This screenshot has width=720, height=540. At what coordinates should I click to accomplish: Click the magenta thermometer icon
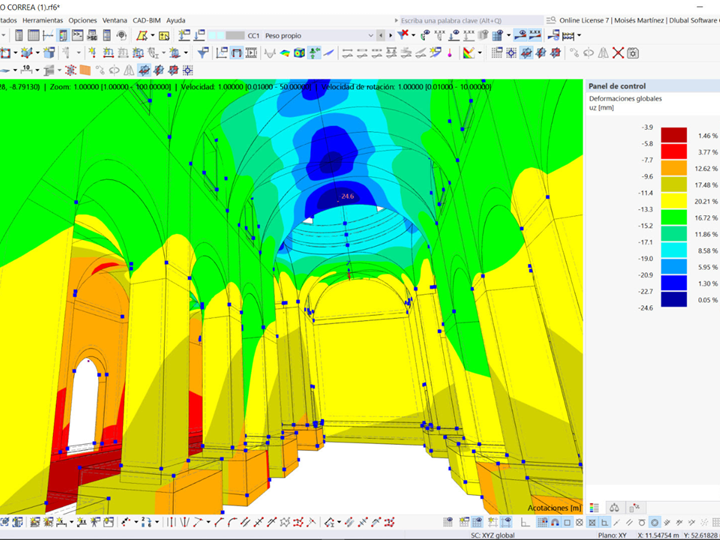[450, 53]
